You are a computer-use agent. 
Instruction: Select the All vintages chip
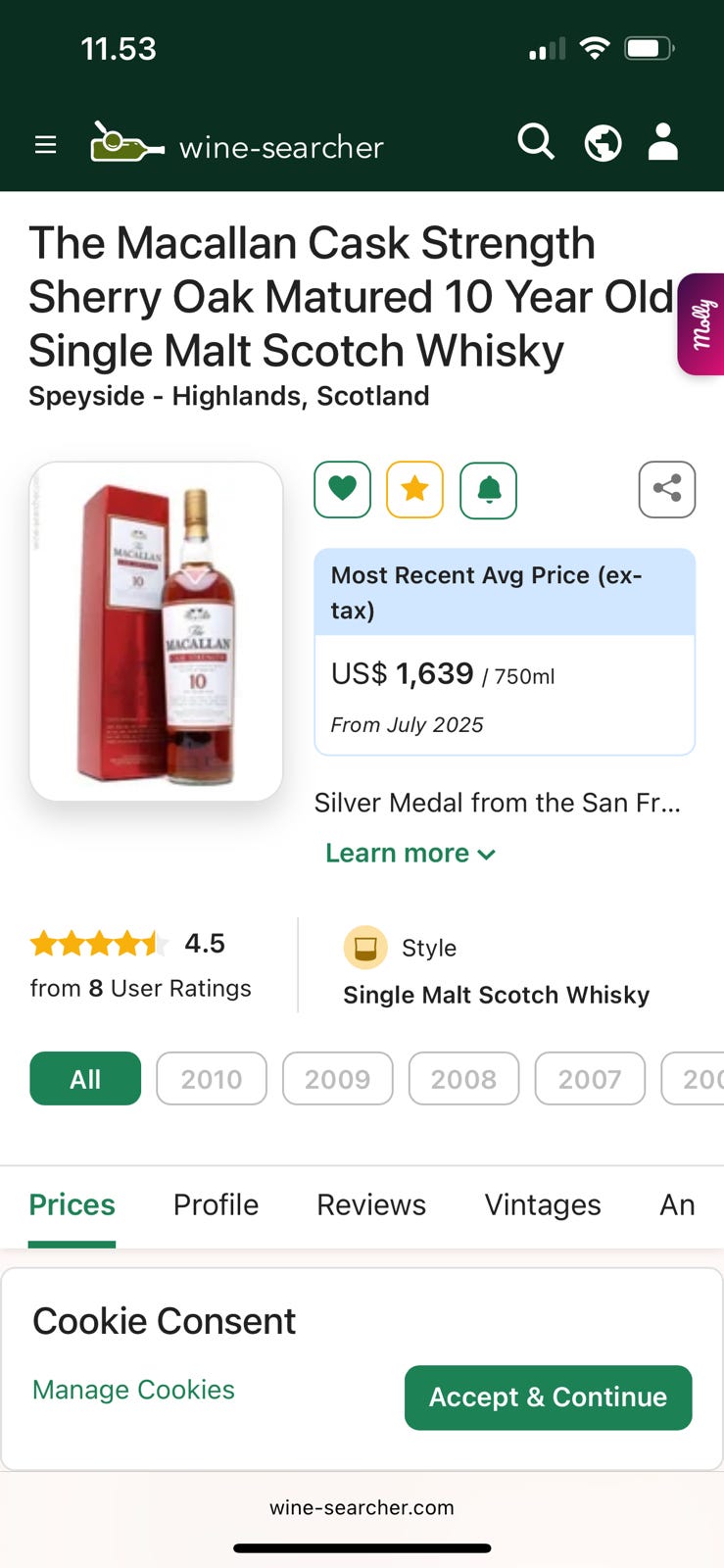tap(85, 1079)
